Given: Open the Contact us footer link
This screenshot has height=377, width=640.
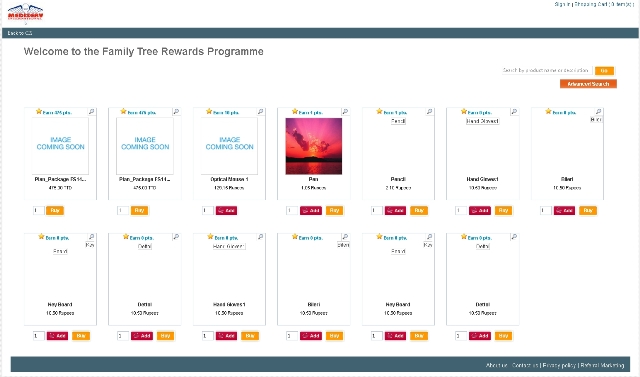Looking at the screenshot, I should point(525,365).
